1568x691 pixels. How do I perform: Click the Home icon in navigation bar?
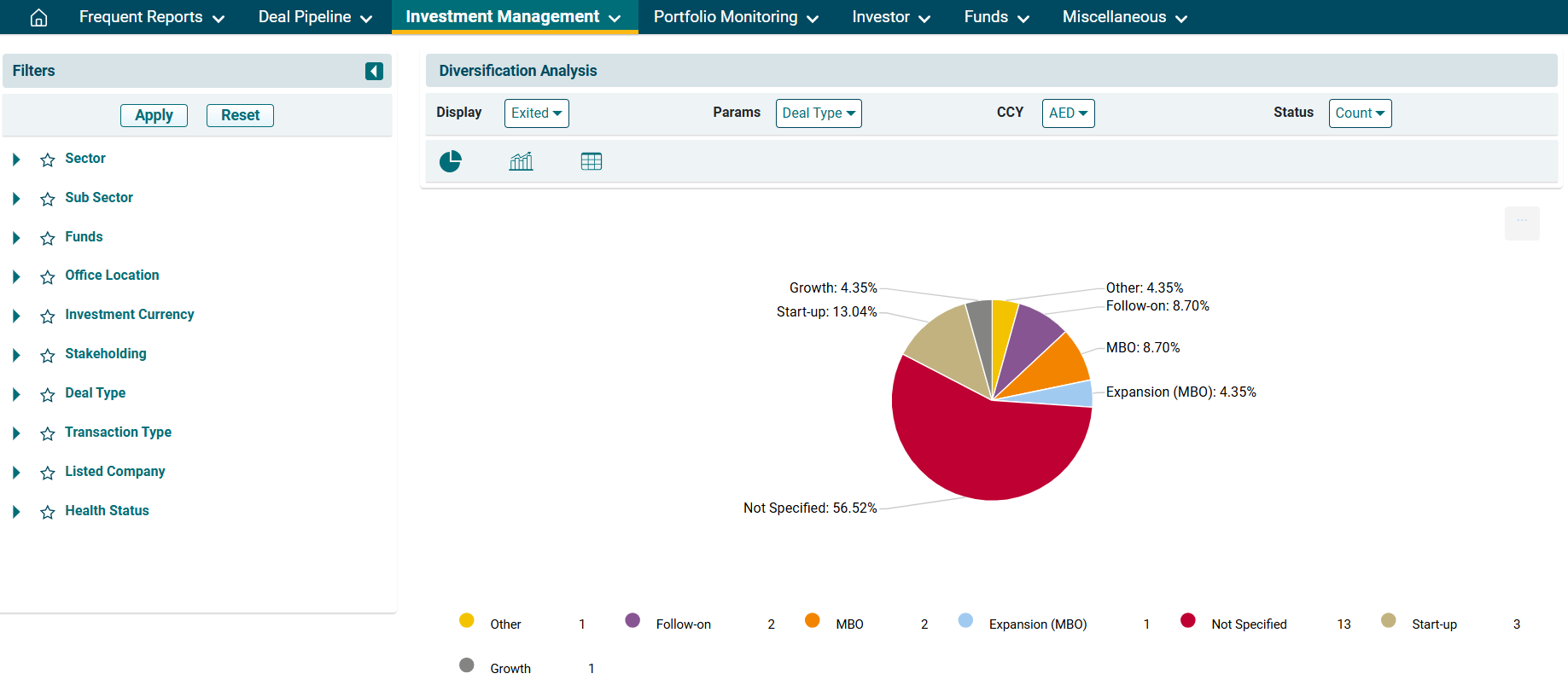[38, 18]
